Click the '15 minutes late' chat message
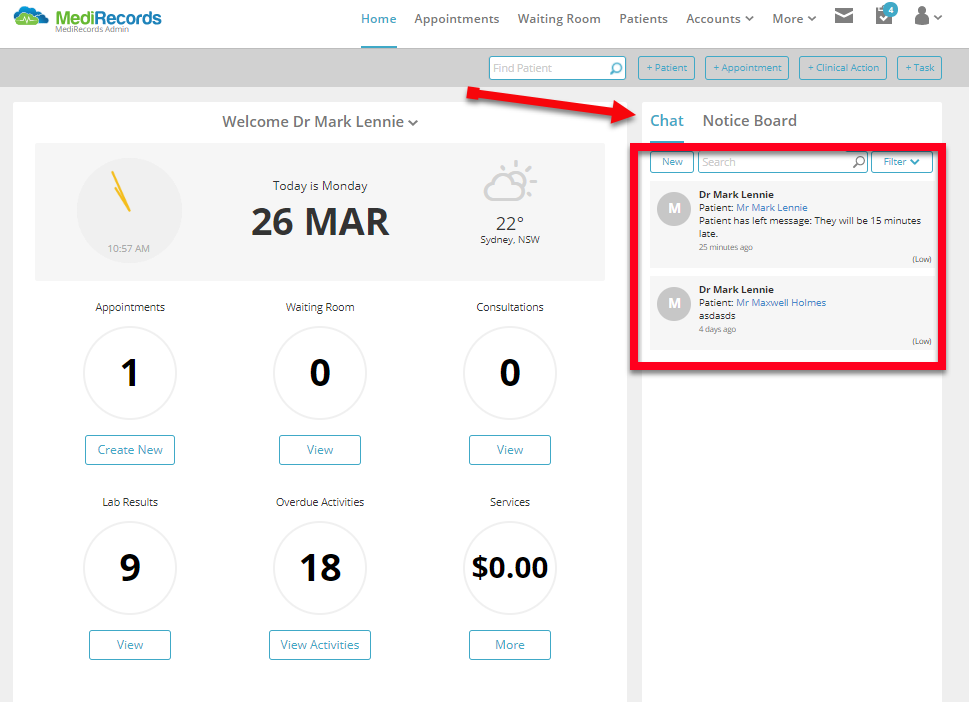 click(810, 227)
